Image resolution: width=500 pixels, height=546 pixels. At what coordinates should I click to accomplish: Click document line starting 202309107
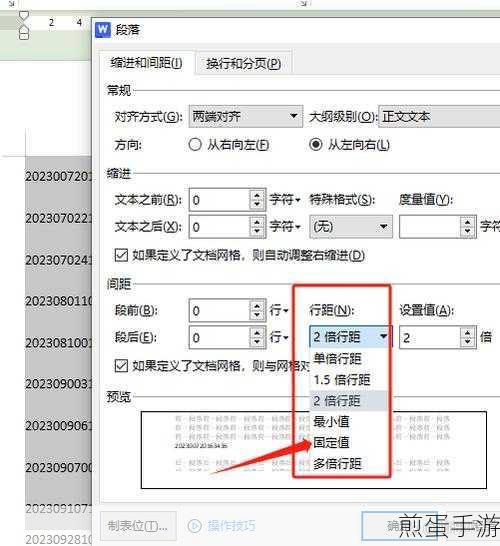click(58, 508)
